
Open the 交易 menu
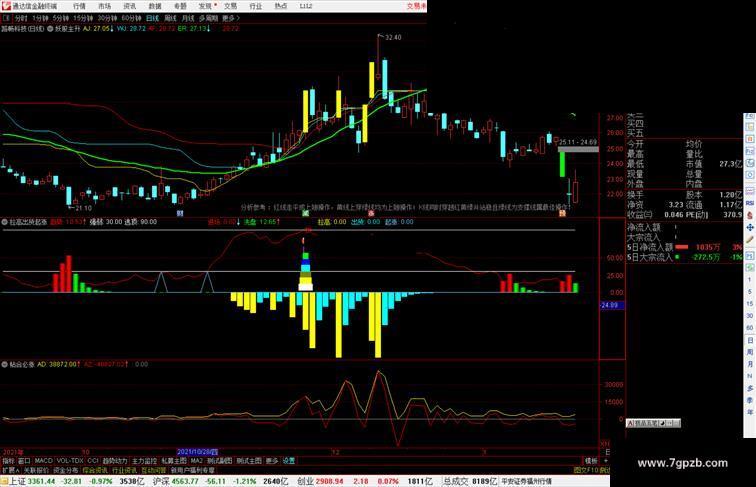(x=230, y=6)
